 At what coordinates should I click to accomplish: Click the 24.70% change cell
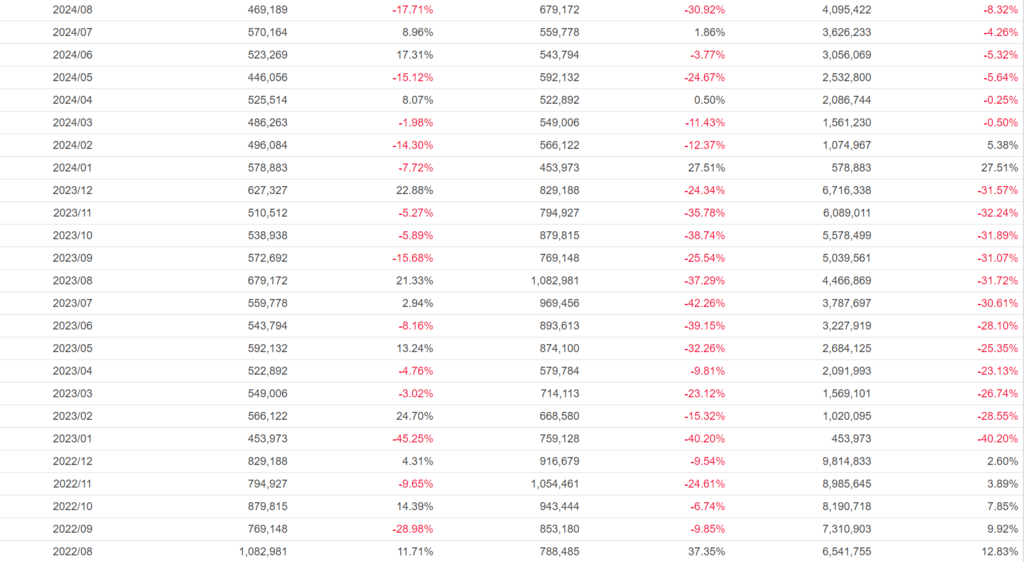pyautogui.click(x=414, y=416)
